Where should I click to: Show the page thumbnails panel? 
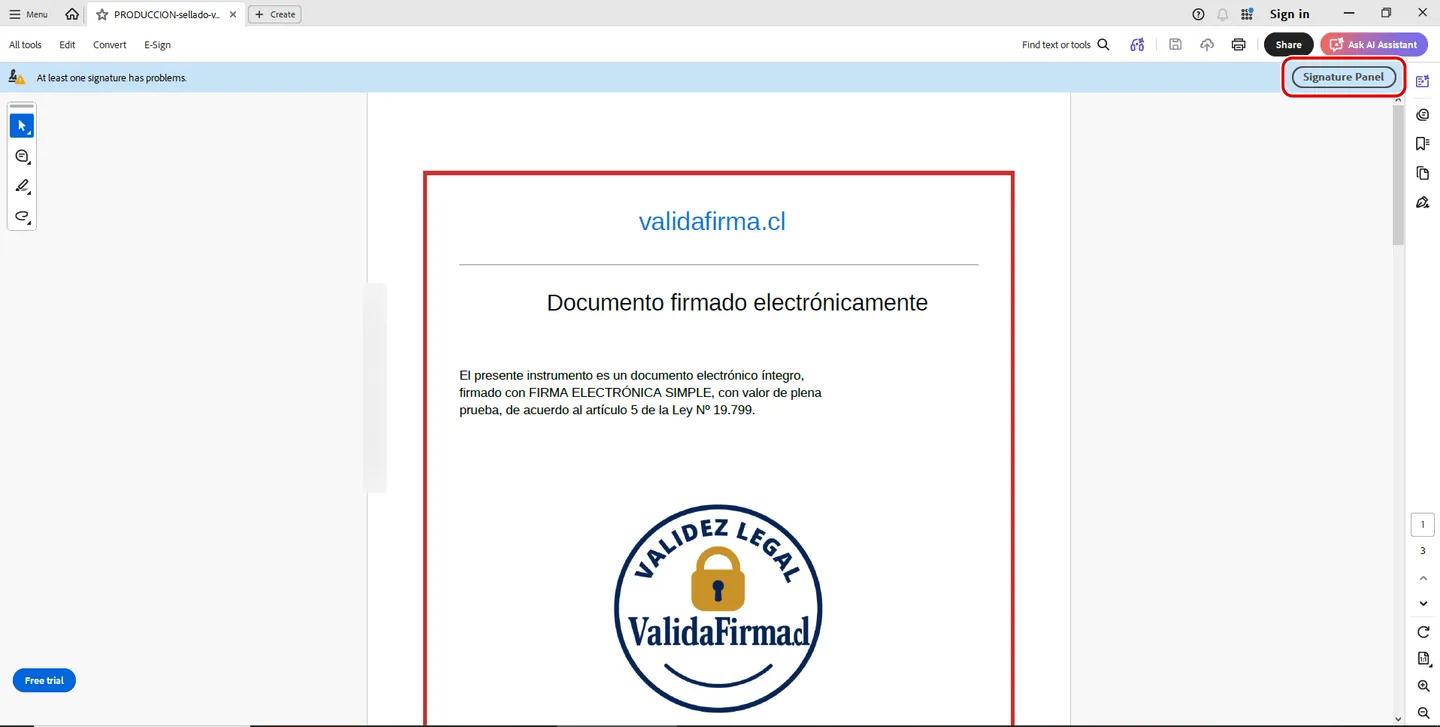point(1423,173)
